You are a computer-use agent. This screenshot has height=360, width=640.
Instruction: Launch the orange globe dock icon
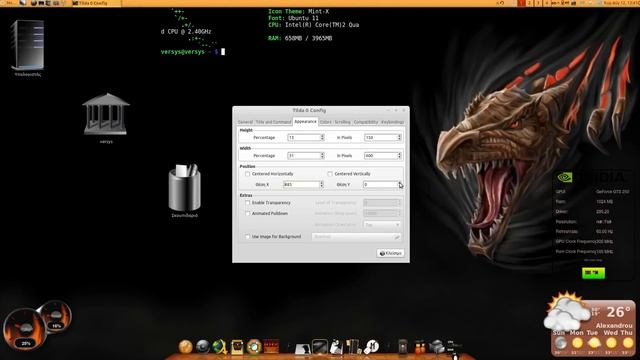pyautogui.click(x=185, y=347)
